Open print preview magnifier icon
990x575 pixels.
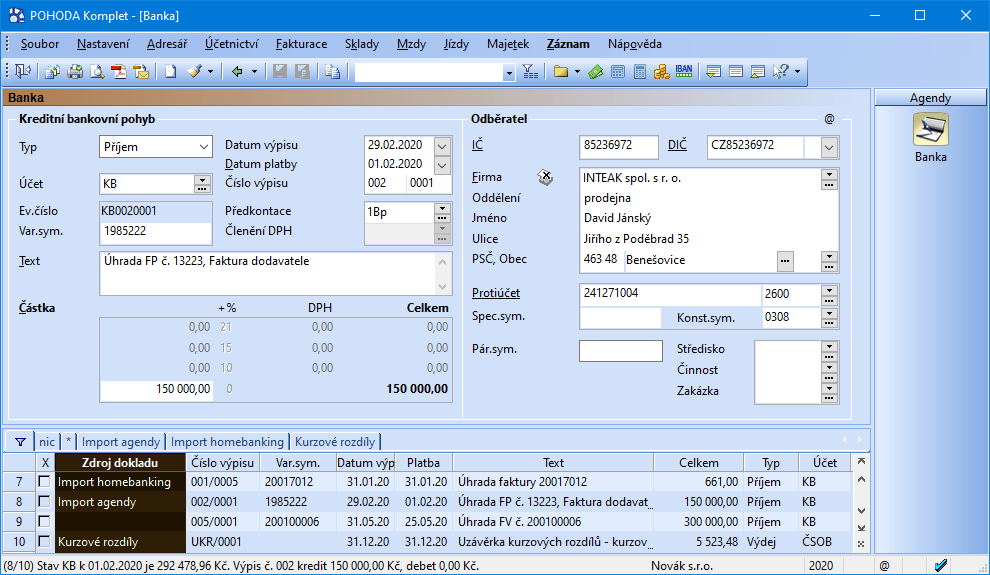pyautogui.click(x=97, y=72)
